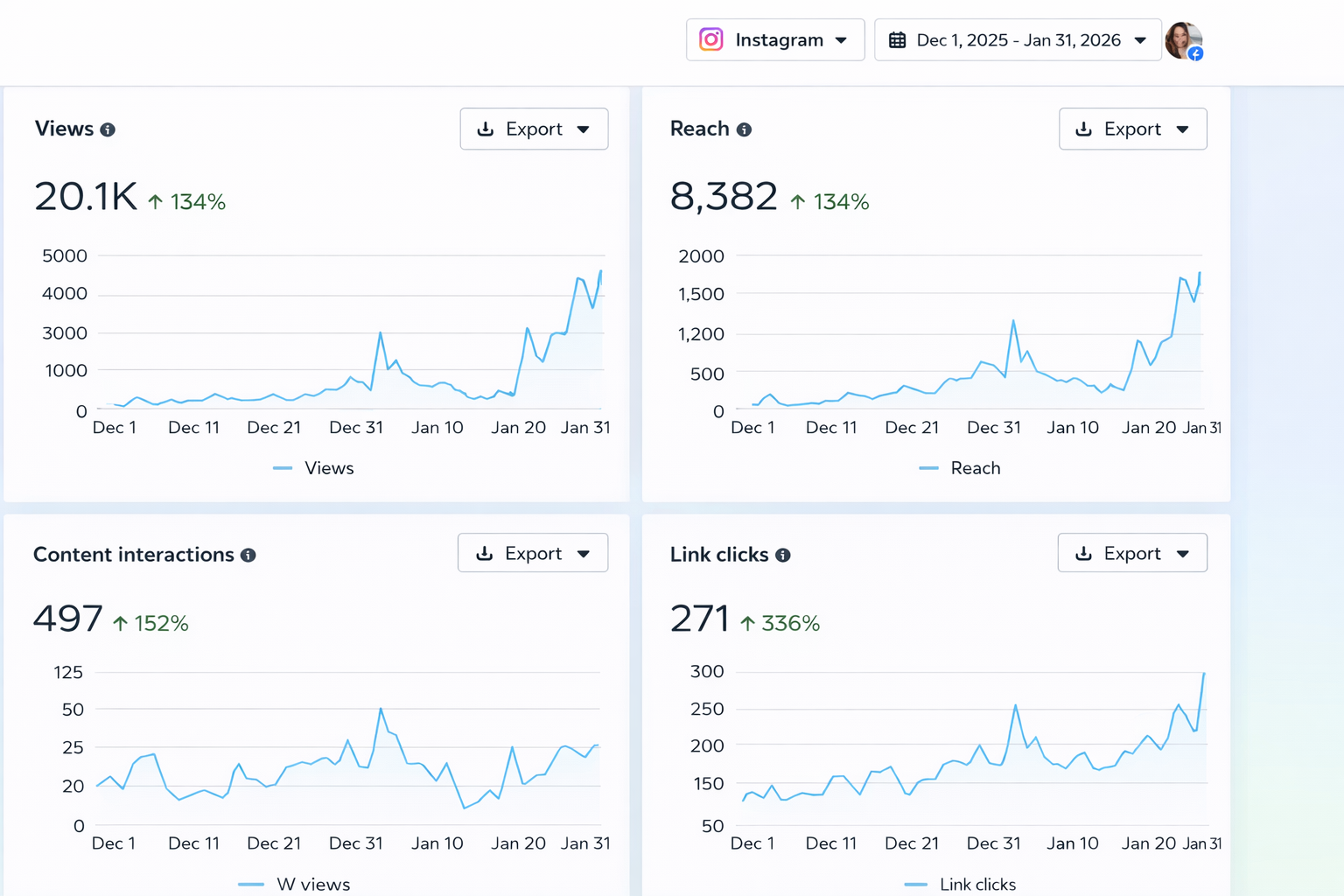The image size is (1344, 896).
Task: Click Export on the Link clicks panel
Action: [x=1133, y=552]
